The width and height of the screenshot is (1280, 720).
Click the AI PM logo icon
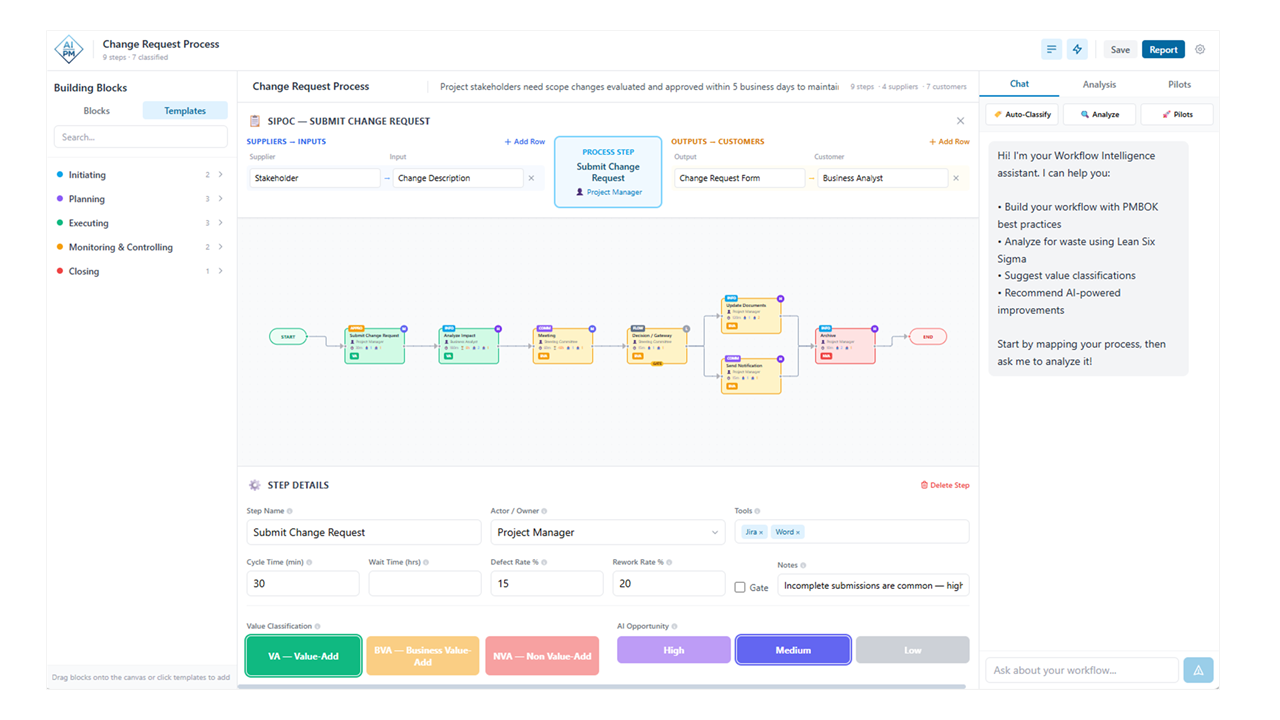pos(68,47)
